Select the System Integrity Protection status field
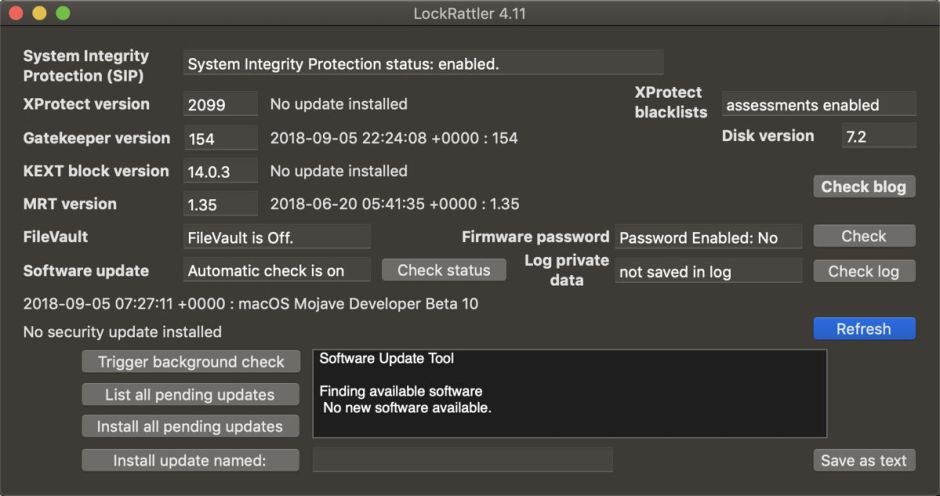 click(423, 64)
